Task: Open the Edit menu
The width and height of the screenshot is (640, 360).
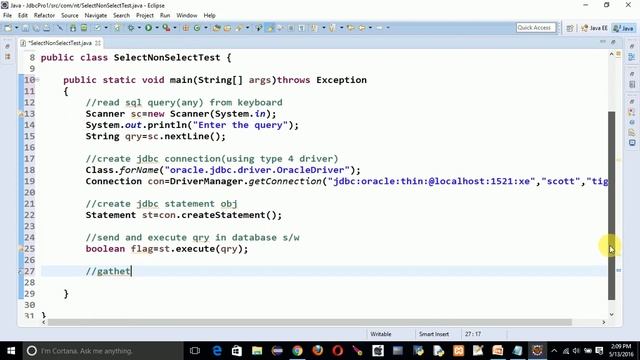Action: (x=23, y=16)
